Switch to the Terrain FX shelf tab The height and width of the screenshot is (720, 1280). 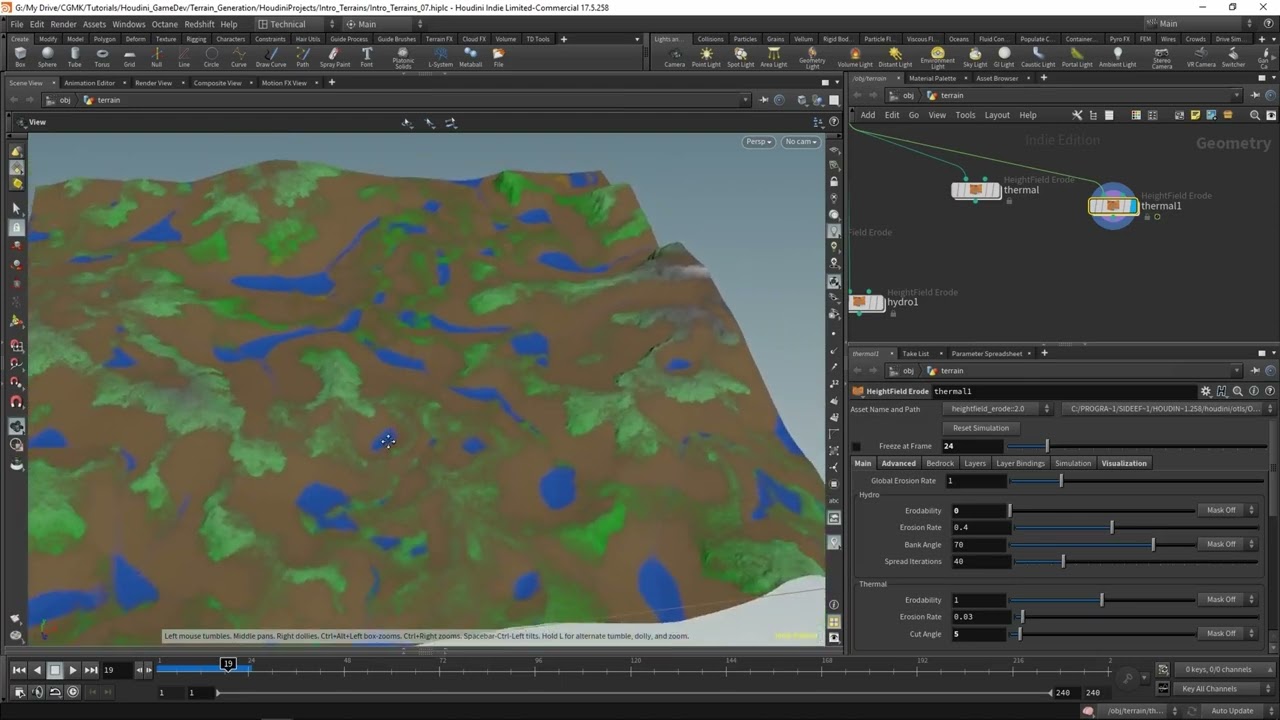pos(439,39)
